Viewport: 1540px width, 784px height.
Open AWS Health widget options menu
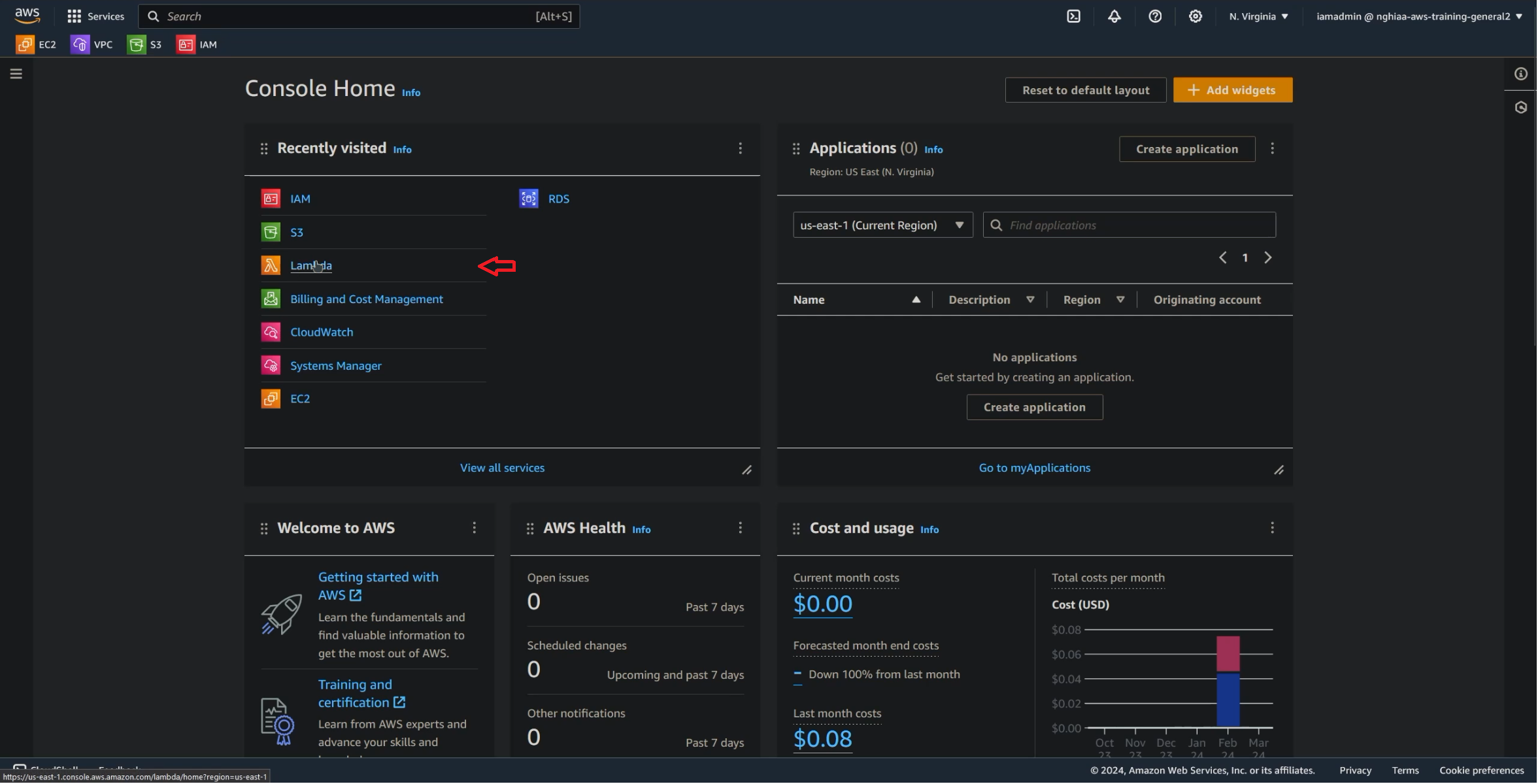coord(741,527)
